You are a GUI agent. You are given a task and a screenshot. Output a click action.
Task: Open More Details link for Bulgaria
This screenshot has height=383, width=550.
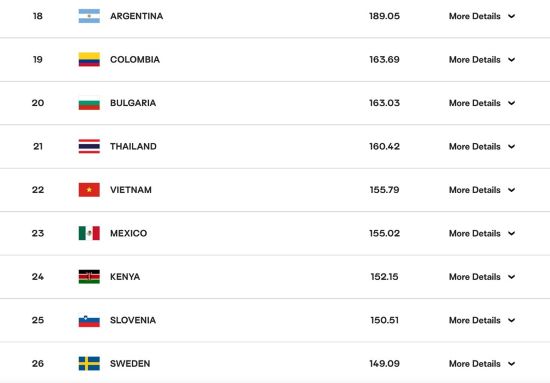click(475, 103)
